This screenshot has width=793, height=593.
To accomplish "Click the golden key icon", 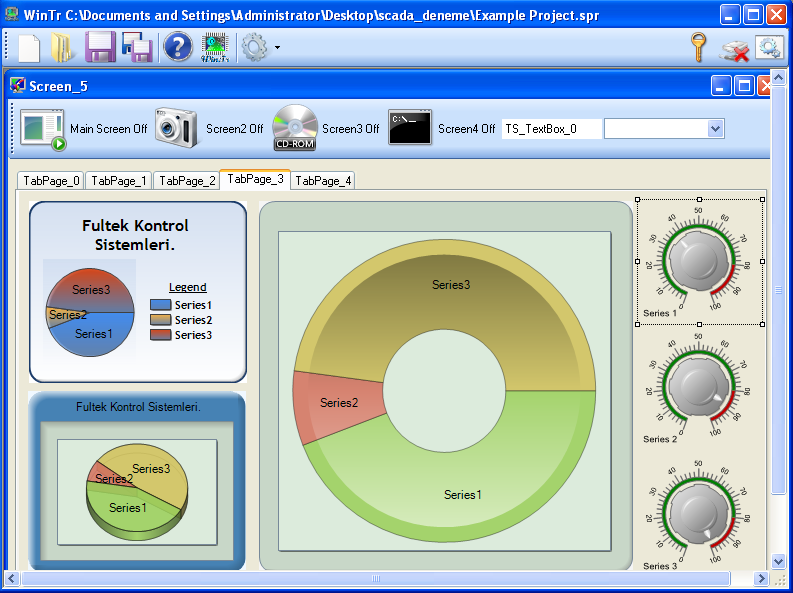I will [698, 47].
